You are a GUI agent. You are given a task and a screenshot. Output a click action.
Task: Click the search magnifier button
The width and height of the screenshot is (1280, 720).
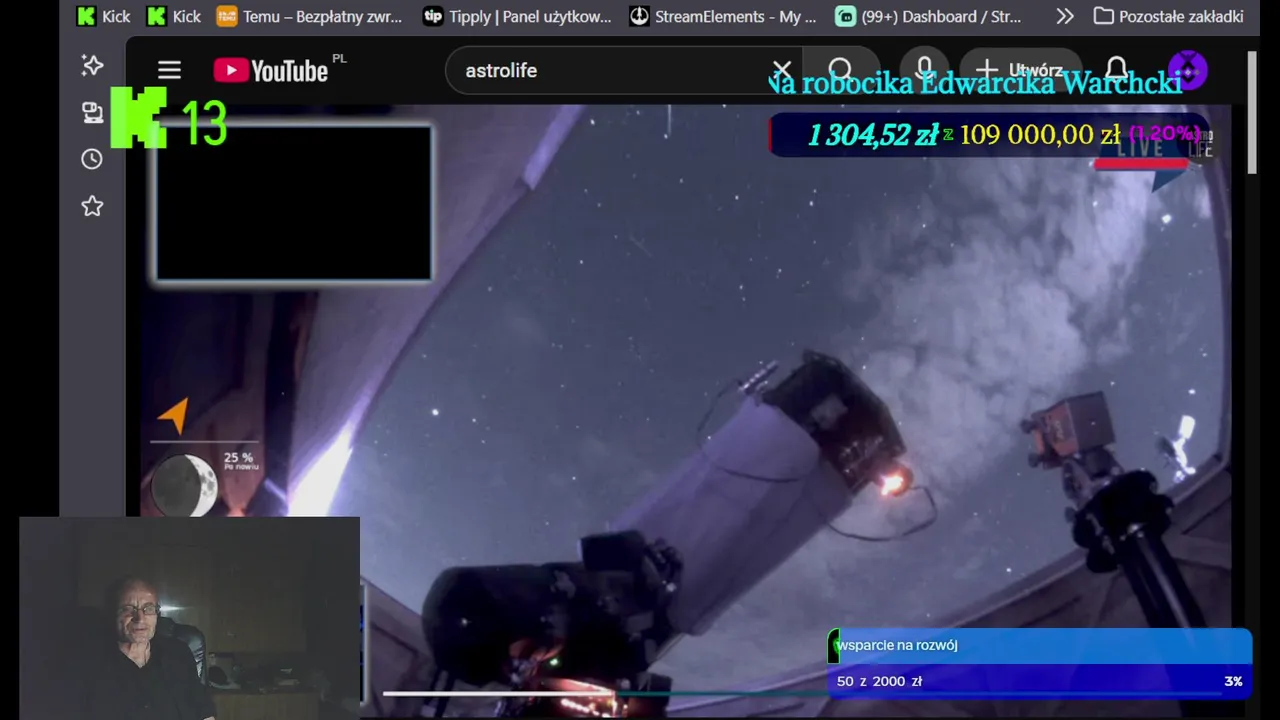(x=841, y=70)
